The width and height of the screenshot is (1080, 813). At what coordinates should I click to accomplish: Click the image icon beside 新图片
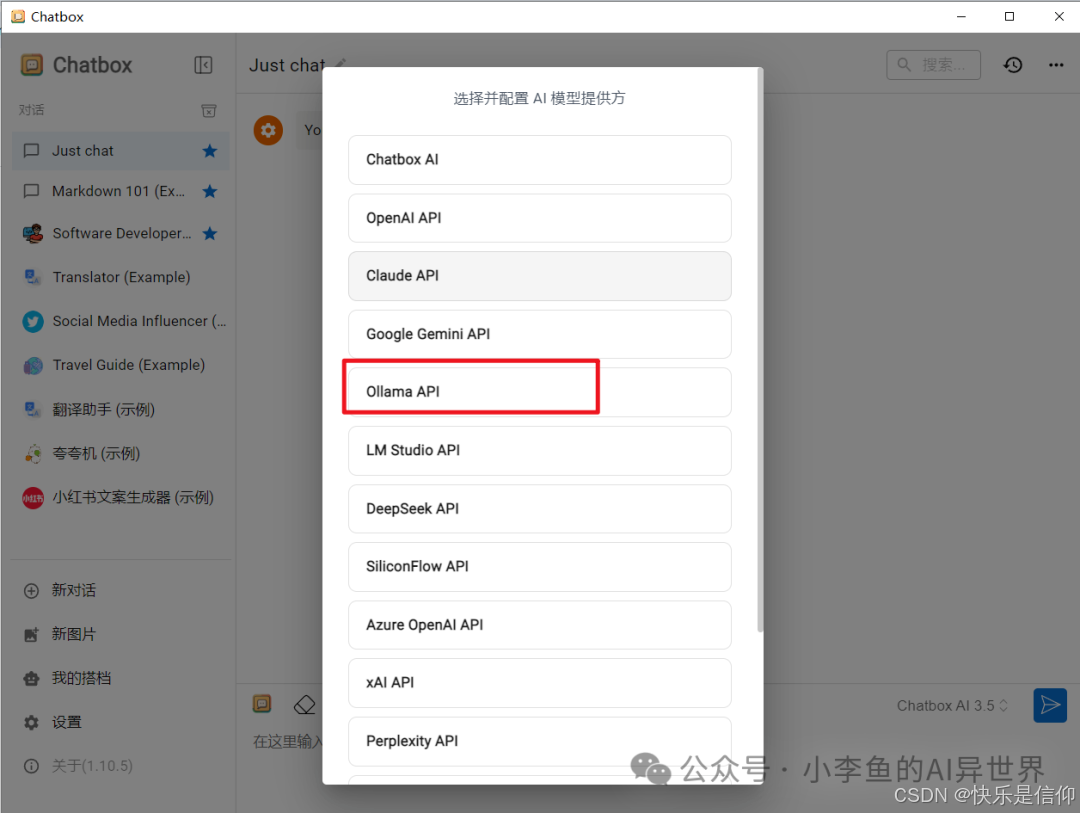pyautogui.click(x=32, y=635)
